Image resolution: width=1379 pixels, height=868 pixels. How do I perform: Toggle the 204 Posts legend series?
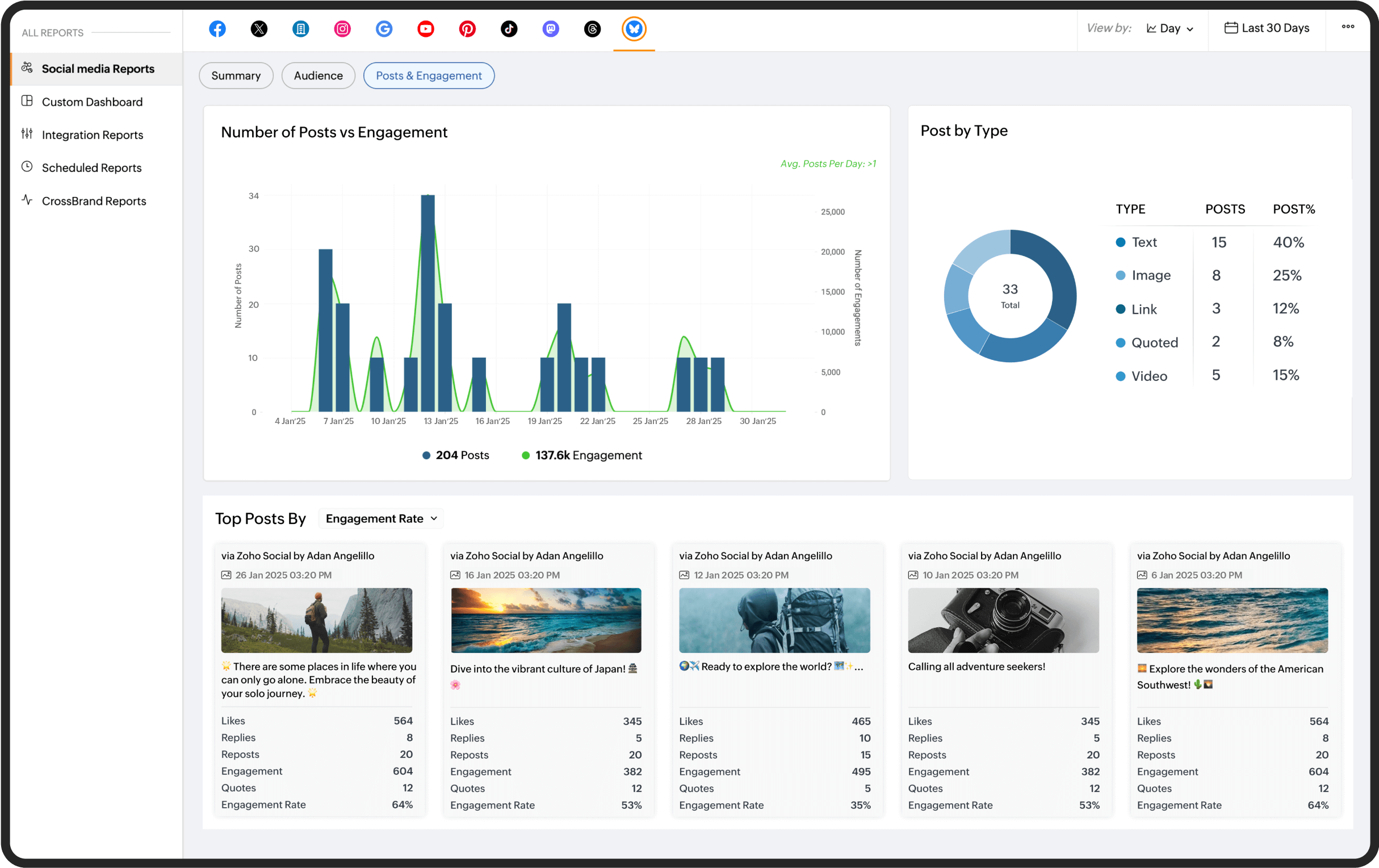[456, 455]
